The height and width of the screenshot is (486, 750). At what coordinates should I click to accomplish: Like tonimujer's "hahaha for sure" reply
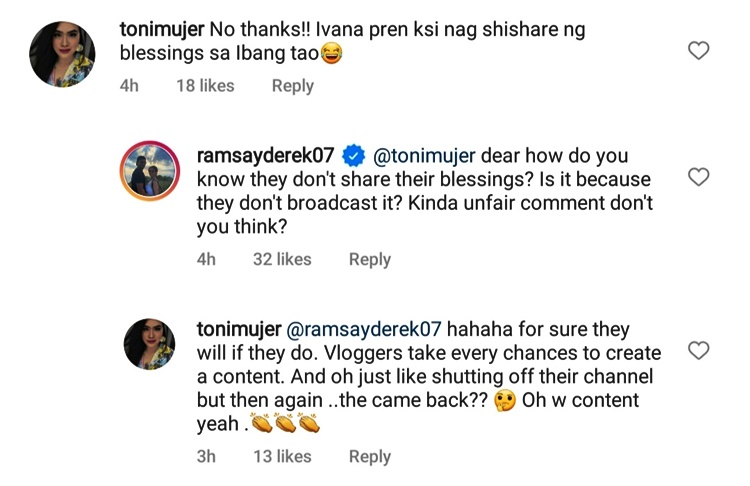[699, 350]
